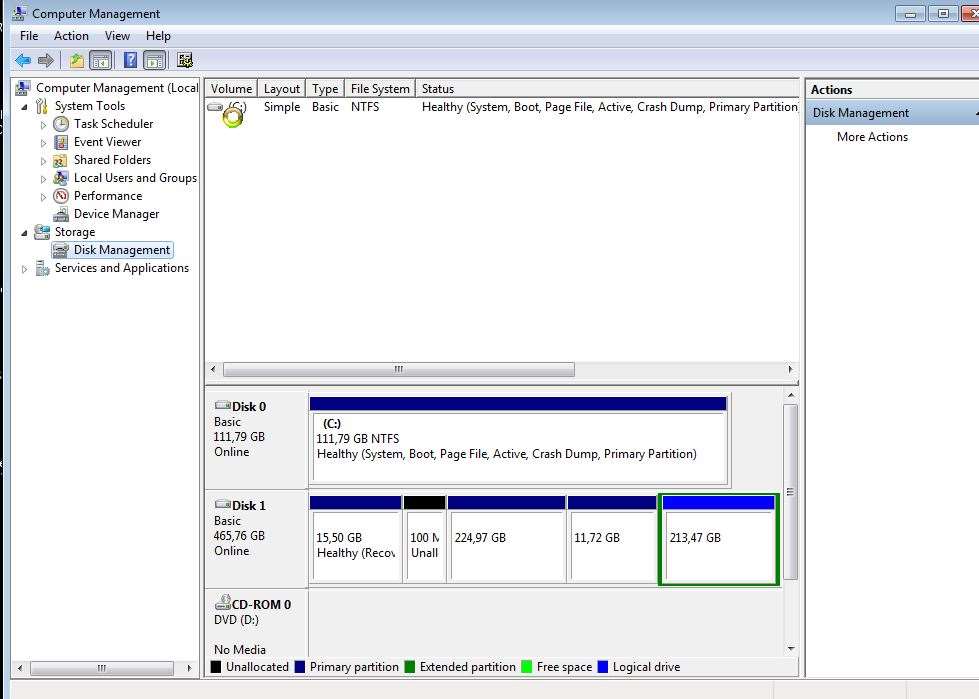Select the 213,47 GB logical drive
Screen dimensions: 979x699
(x=719, y=540)
